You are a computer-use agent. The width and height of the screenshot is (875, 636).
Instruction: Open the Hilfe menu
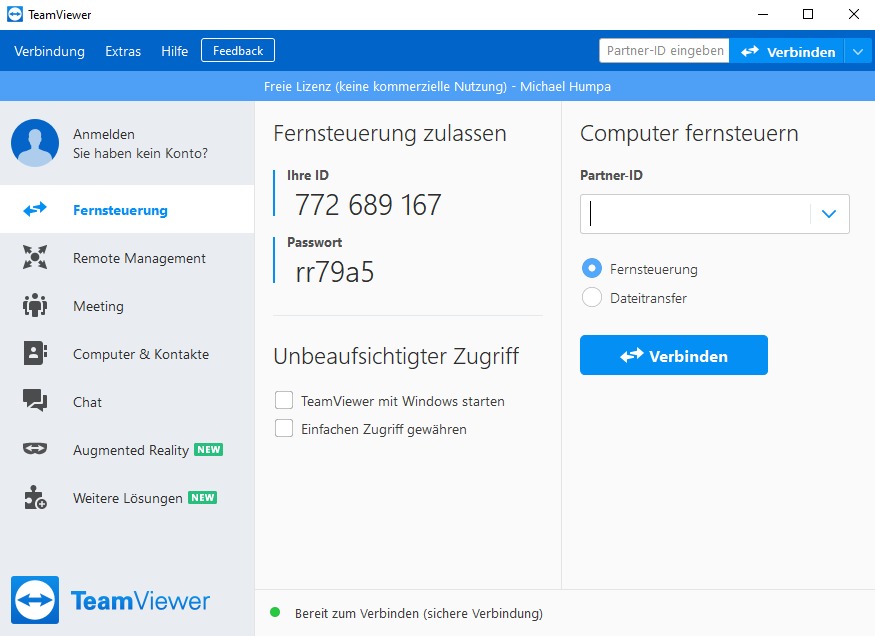(x=175, y=51)
